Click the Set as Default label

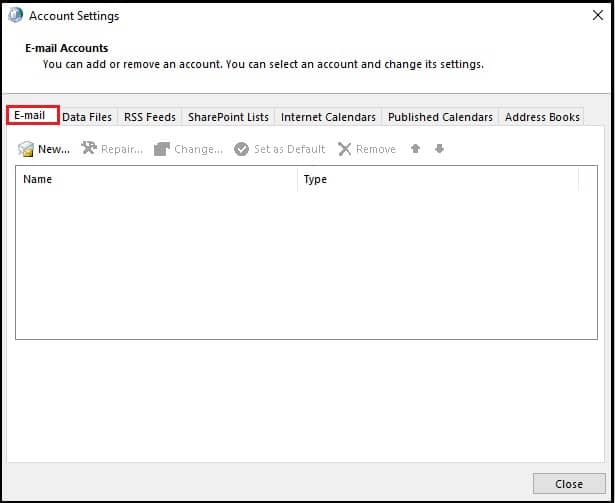pos(289,149)
